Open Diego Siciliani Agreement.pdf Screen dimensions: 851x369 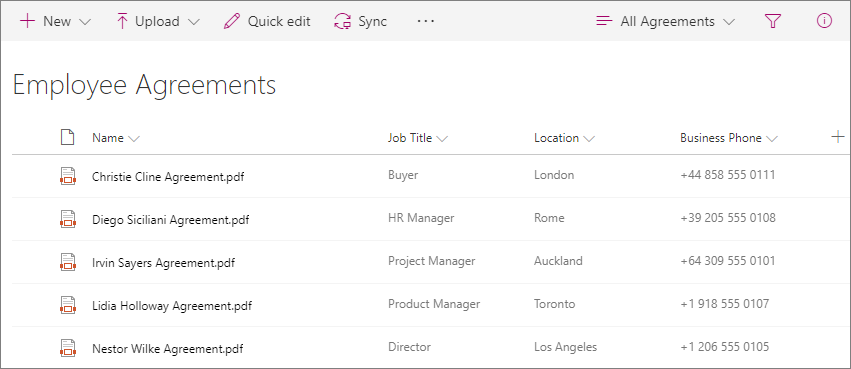click(x=170, y=220)
